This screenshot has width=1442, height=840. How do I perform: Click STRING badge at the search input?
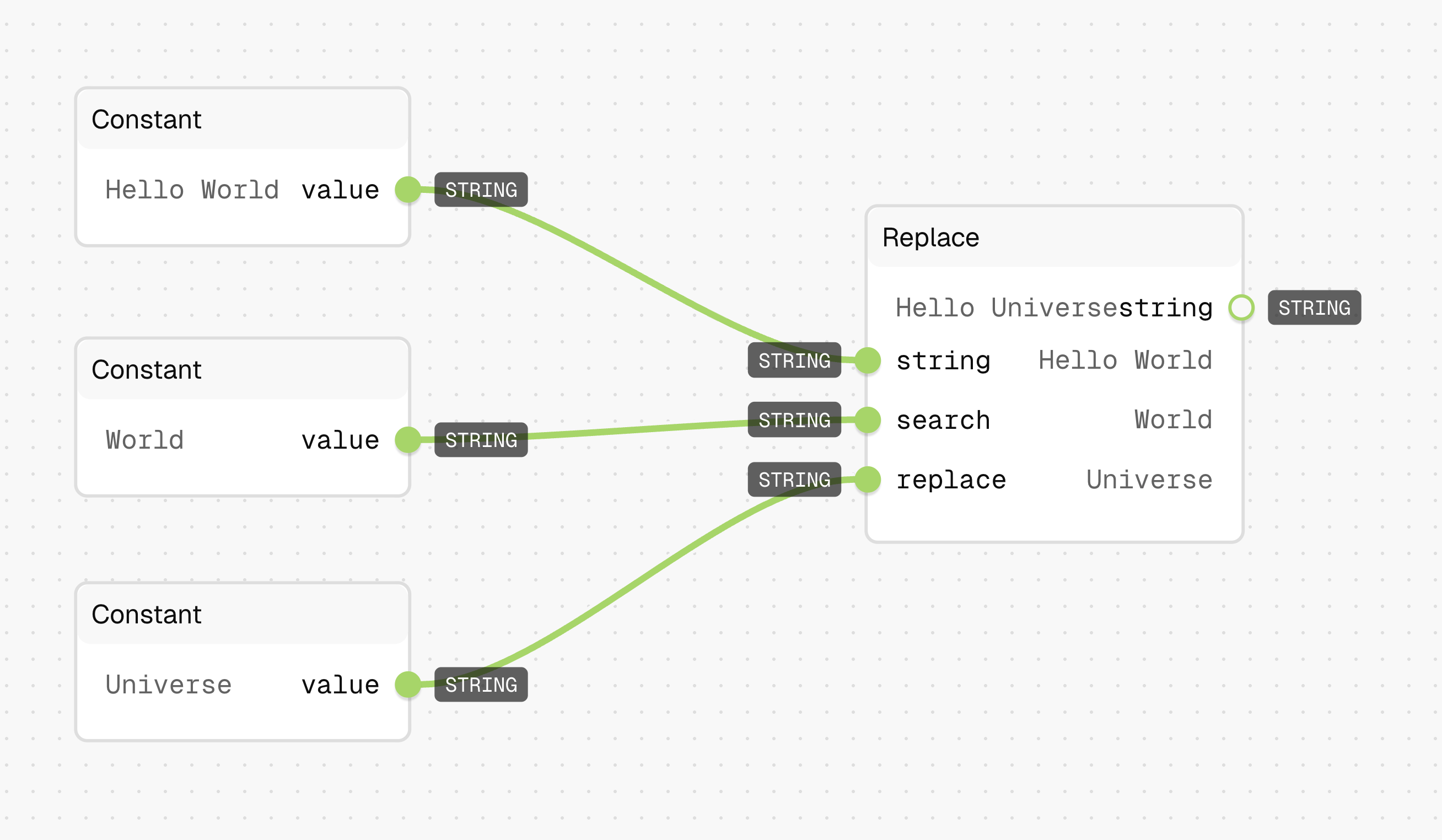[794, 419]
